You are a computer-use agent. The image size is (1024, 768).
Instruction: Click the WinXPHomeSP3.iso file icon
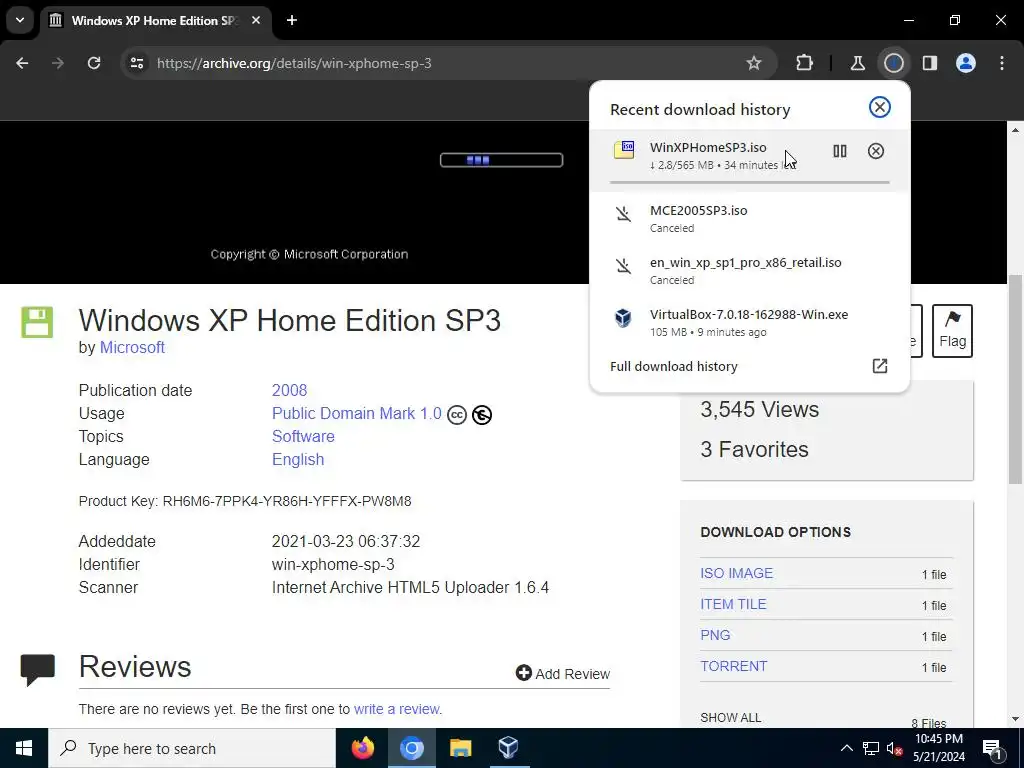pyautogui.click(x=624, y=150)
